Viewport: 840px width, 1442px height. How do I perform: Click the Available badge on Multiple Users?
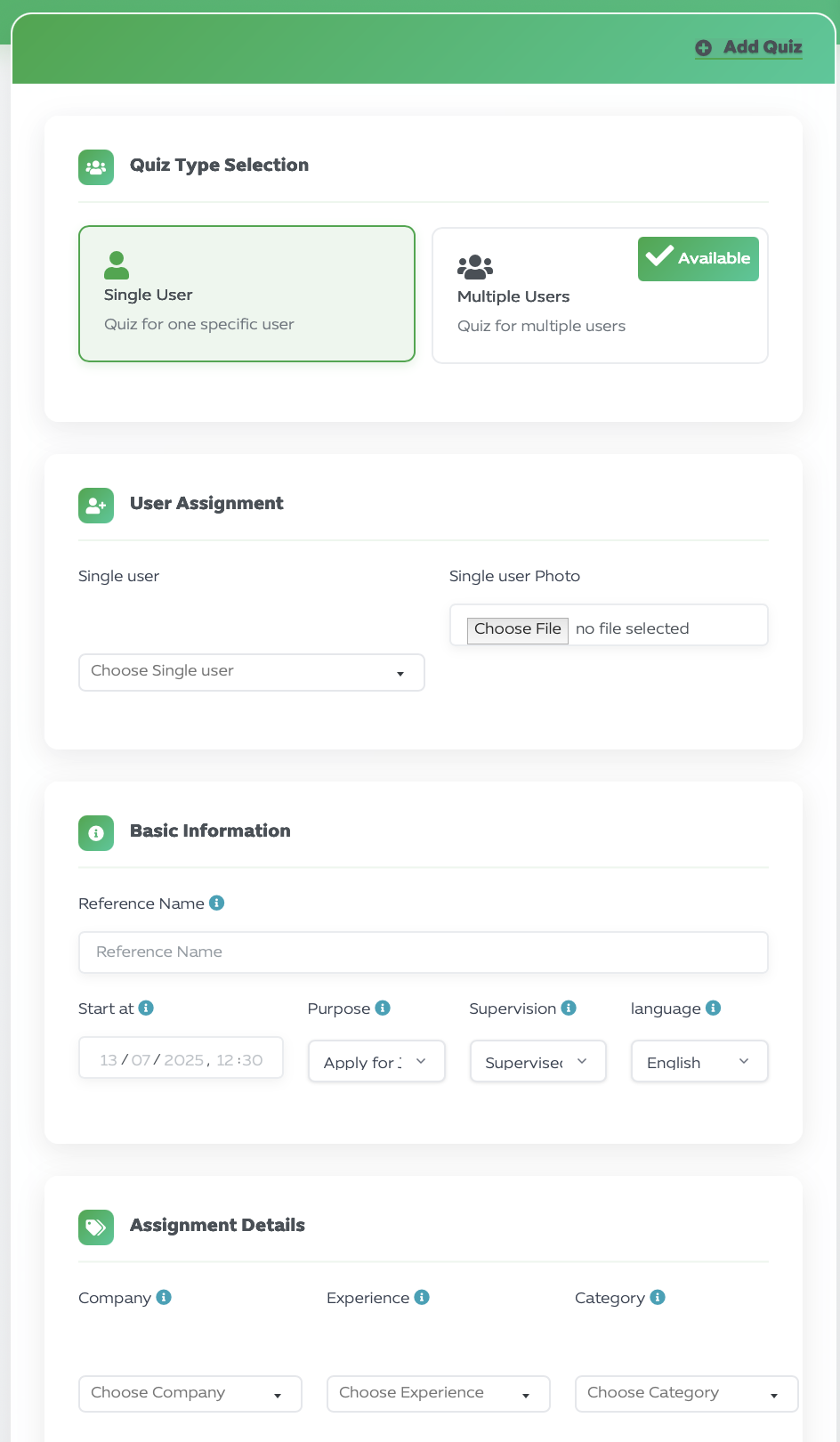[698, 258]
